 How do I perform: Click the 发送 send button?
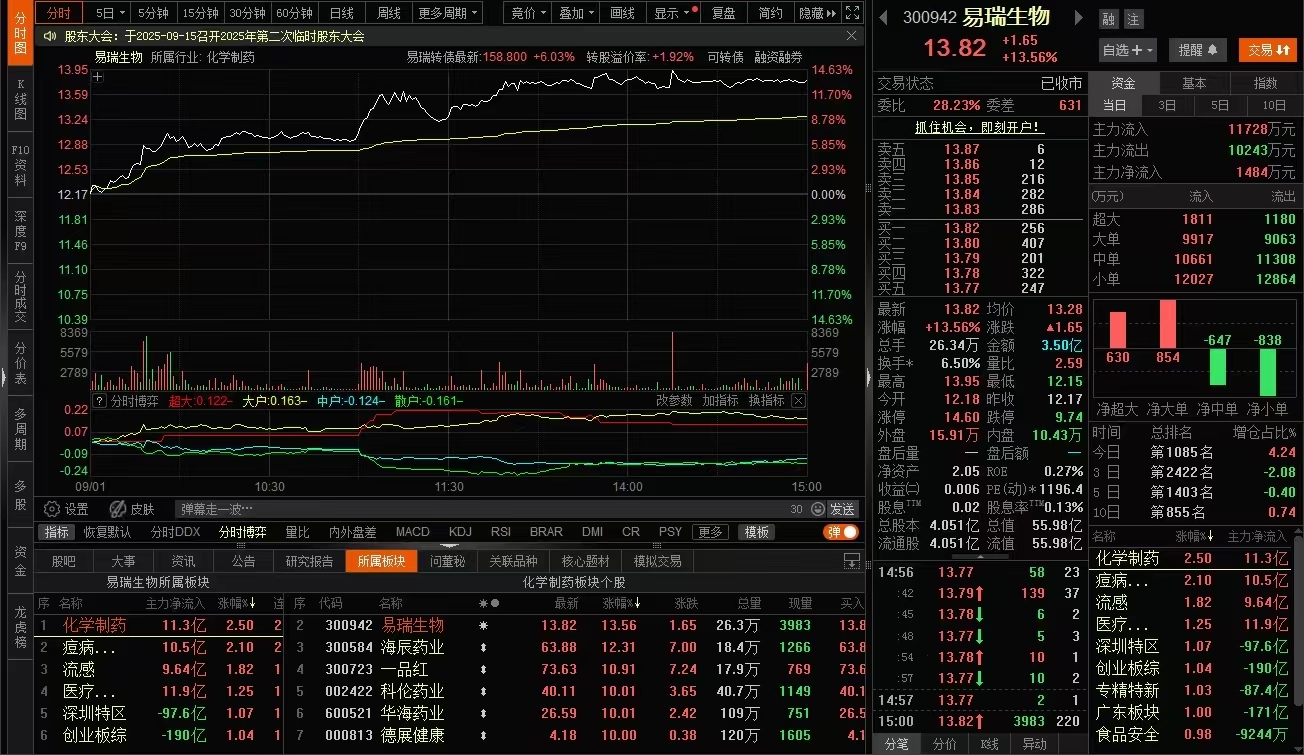[842, 509]
